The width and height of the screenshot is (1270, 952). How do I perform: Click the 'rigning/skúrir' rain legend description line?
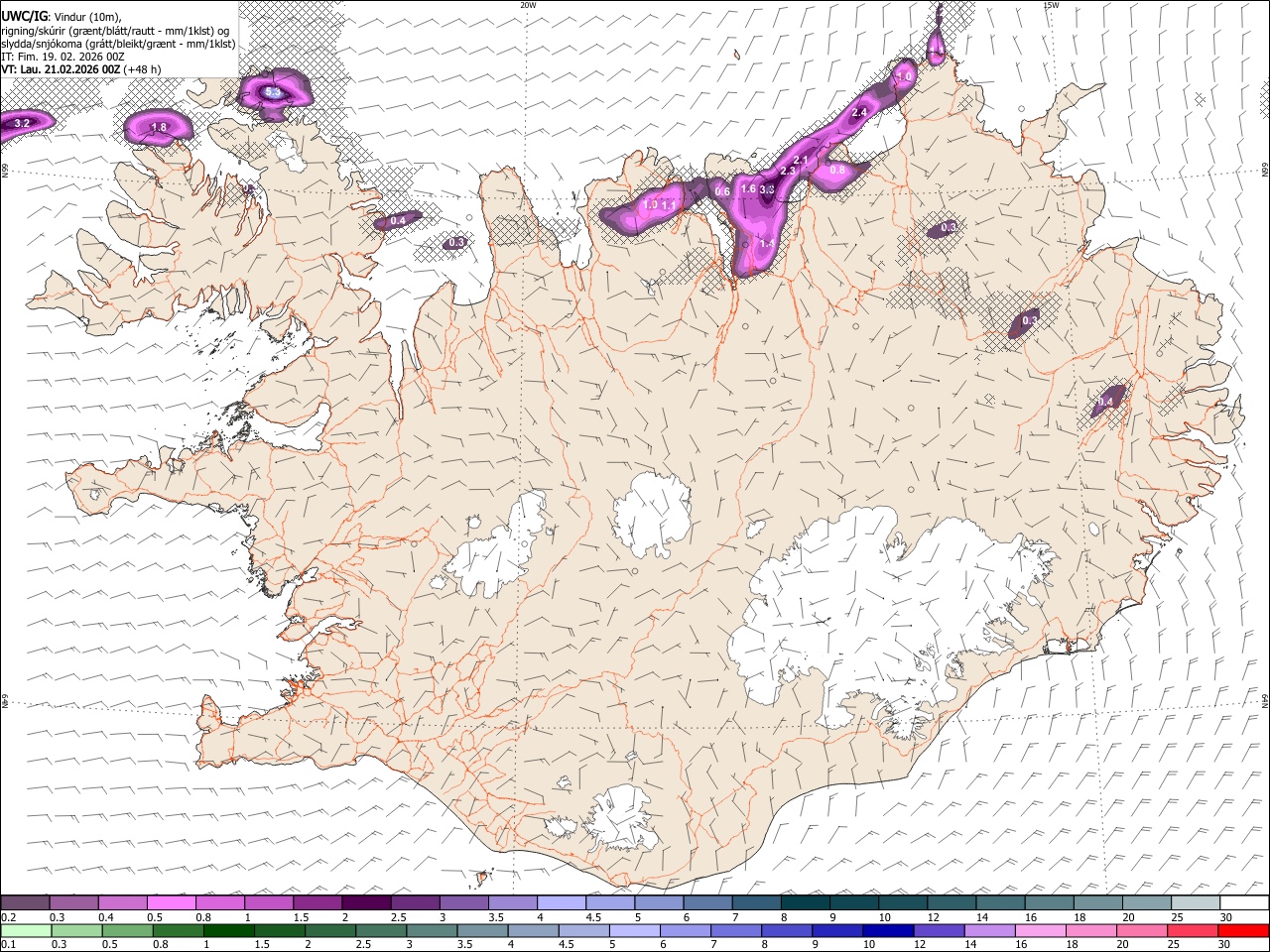(116, 30)
